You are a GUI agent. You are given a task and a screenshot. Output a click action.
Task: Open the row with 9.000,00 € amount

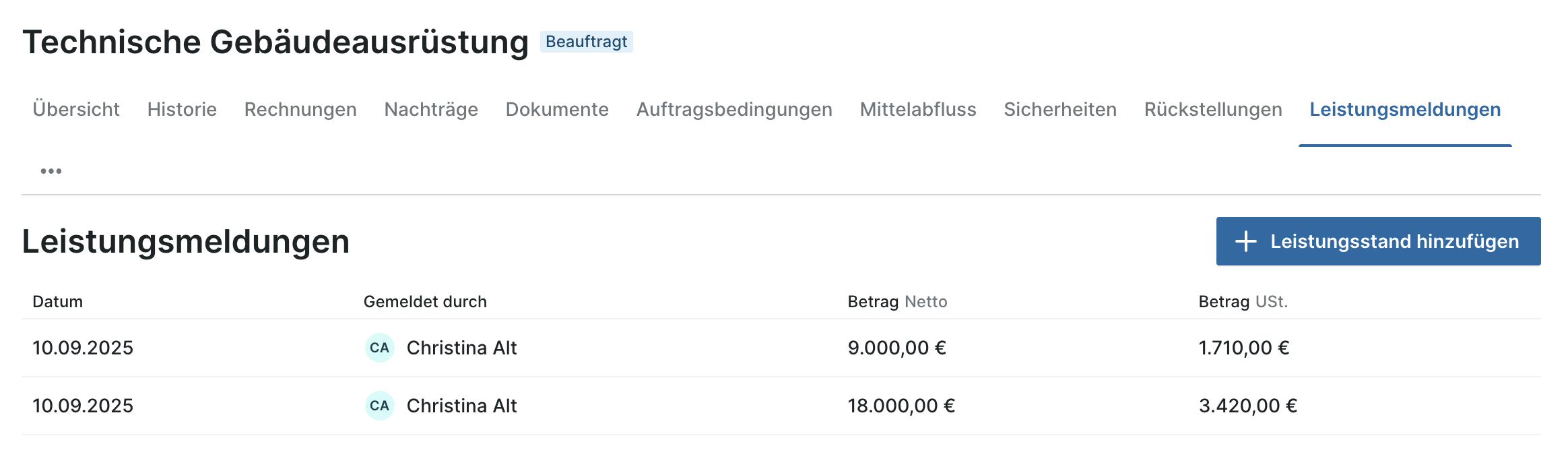(896, 348)
